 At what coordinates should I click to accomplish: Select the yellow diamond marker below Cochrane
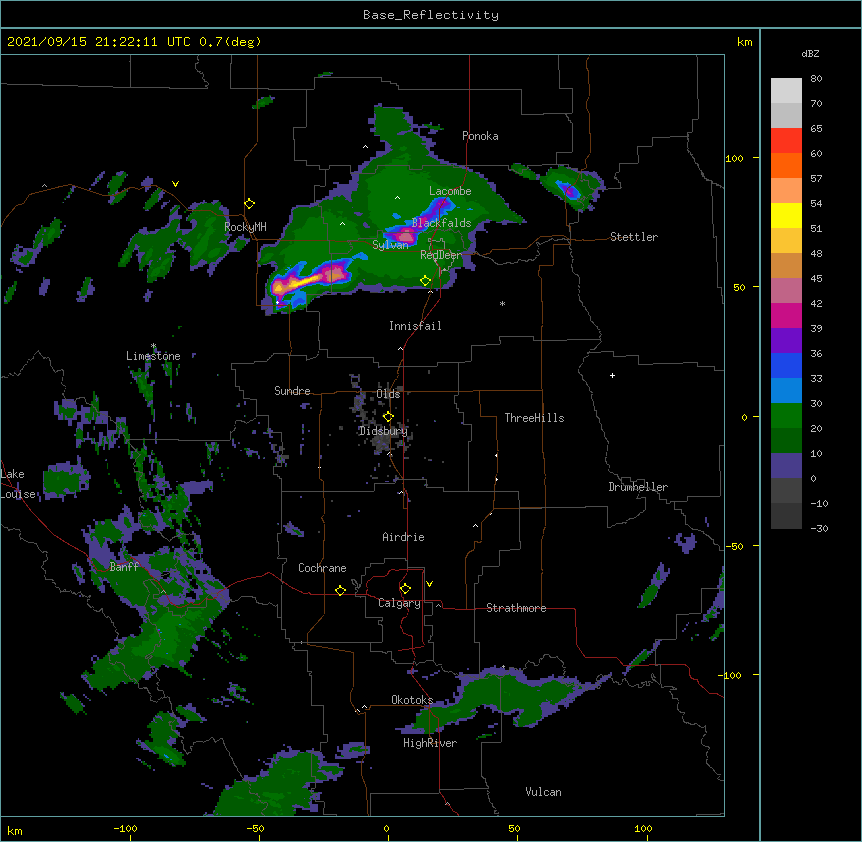[340, 591]
